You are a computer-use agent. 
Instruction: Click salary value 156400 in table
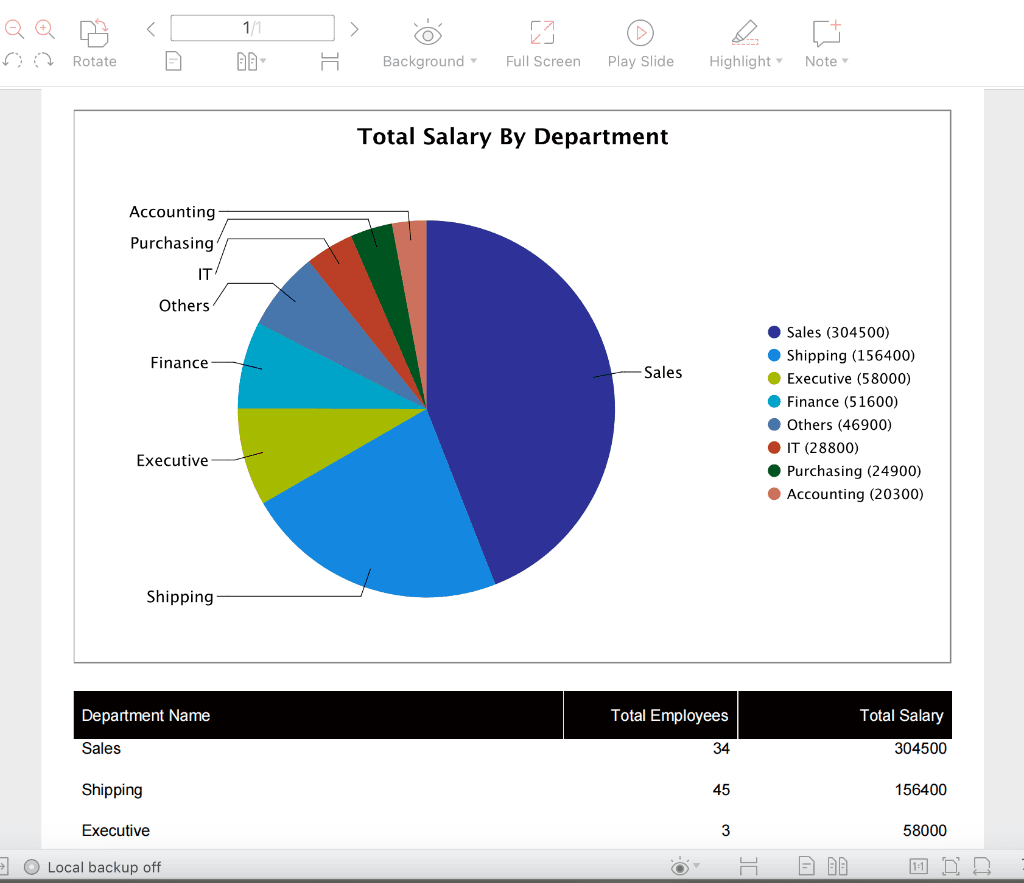(920, 790)
